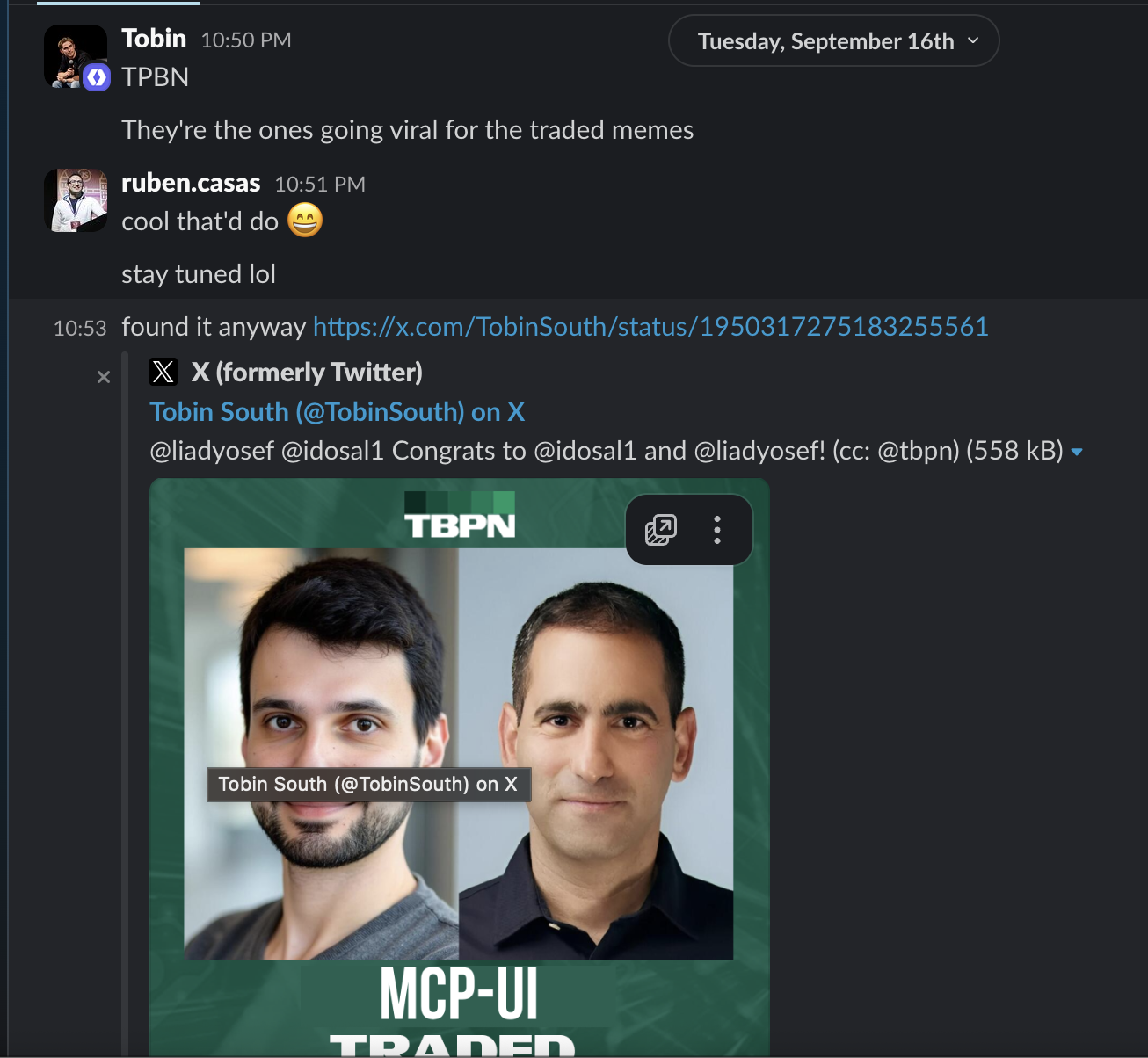
Task: Open the x.com status URL in the 10:53 message
Action: pos(650,326)
